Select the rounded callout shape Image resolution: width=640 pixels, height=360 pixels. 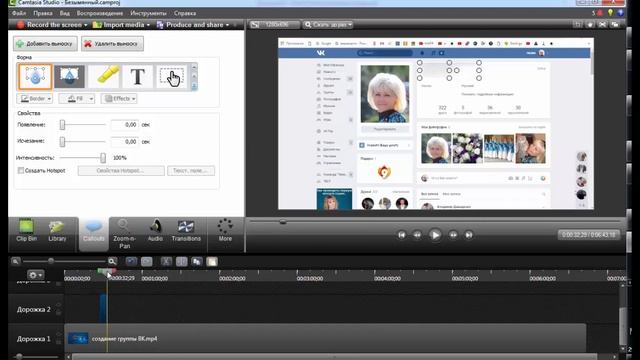pos(35,76)
